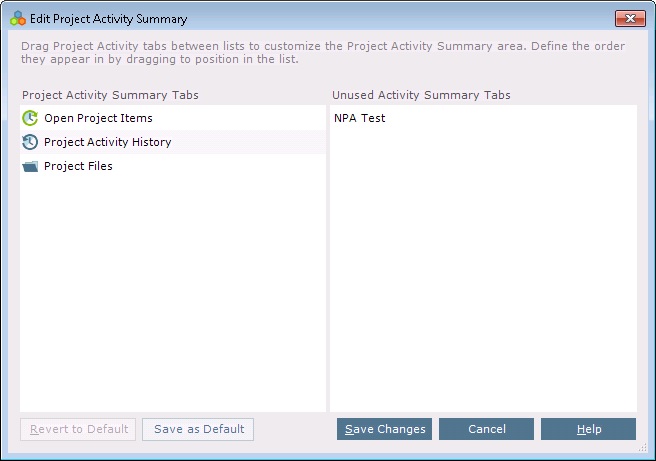The height and width of the screenshot is (461, 656).
Task: Click the Open Project Items clock icon
Action: (x=30, y=118)
